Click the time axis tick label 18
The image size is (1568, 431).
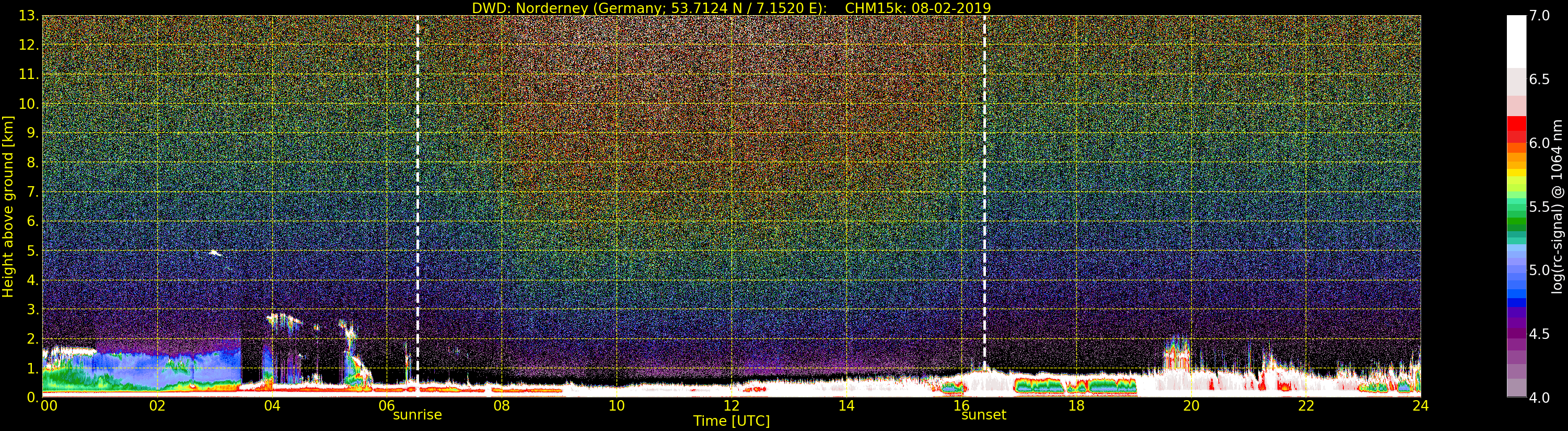click(x=1076, y=406)
